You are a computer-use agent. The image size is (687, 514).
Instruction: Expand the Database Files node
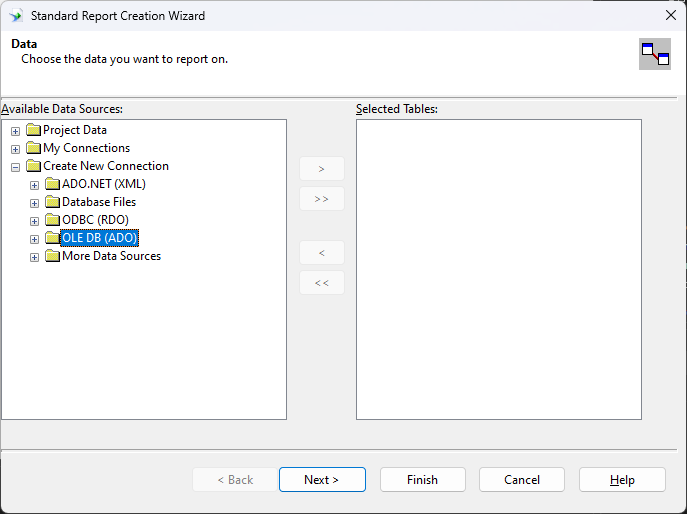[x=34, y=203]
